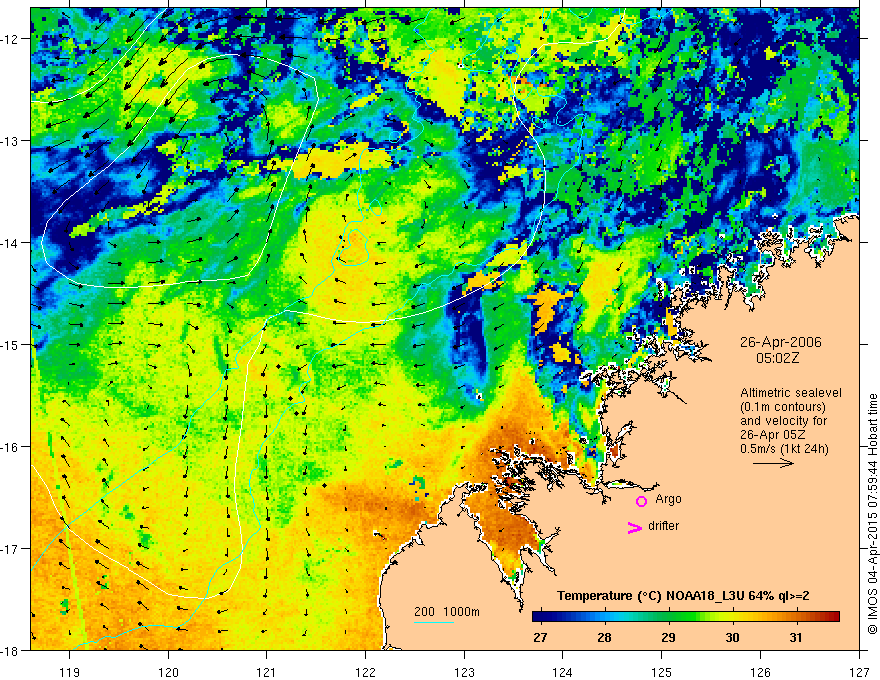The width and height of the screenshot is (880, 680).
Task: Click the magenta drifter arrow legend symbol
Action: [x=635, y=527]
